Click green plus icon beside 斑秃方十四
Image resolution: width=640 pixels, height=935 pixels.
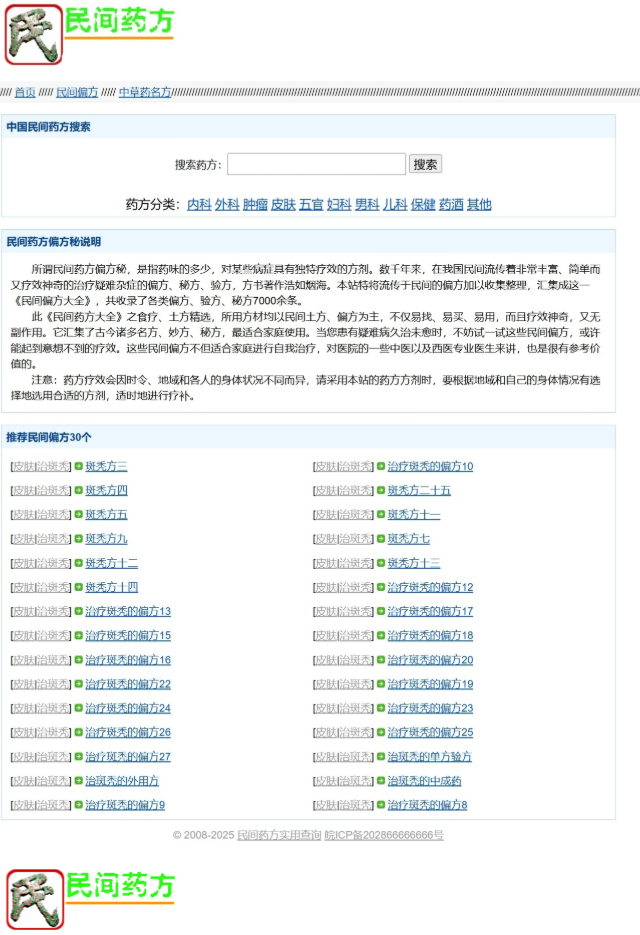tap(79, 587)
